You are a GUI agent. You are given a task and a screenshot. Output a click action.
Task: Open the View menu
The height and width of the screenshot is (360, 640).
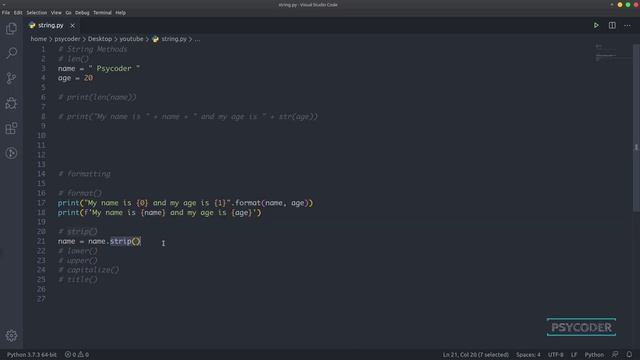tap(56, 13)
